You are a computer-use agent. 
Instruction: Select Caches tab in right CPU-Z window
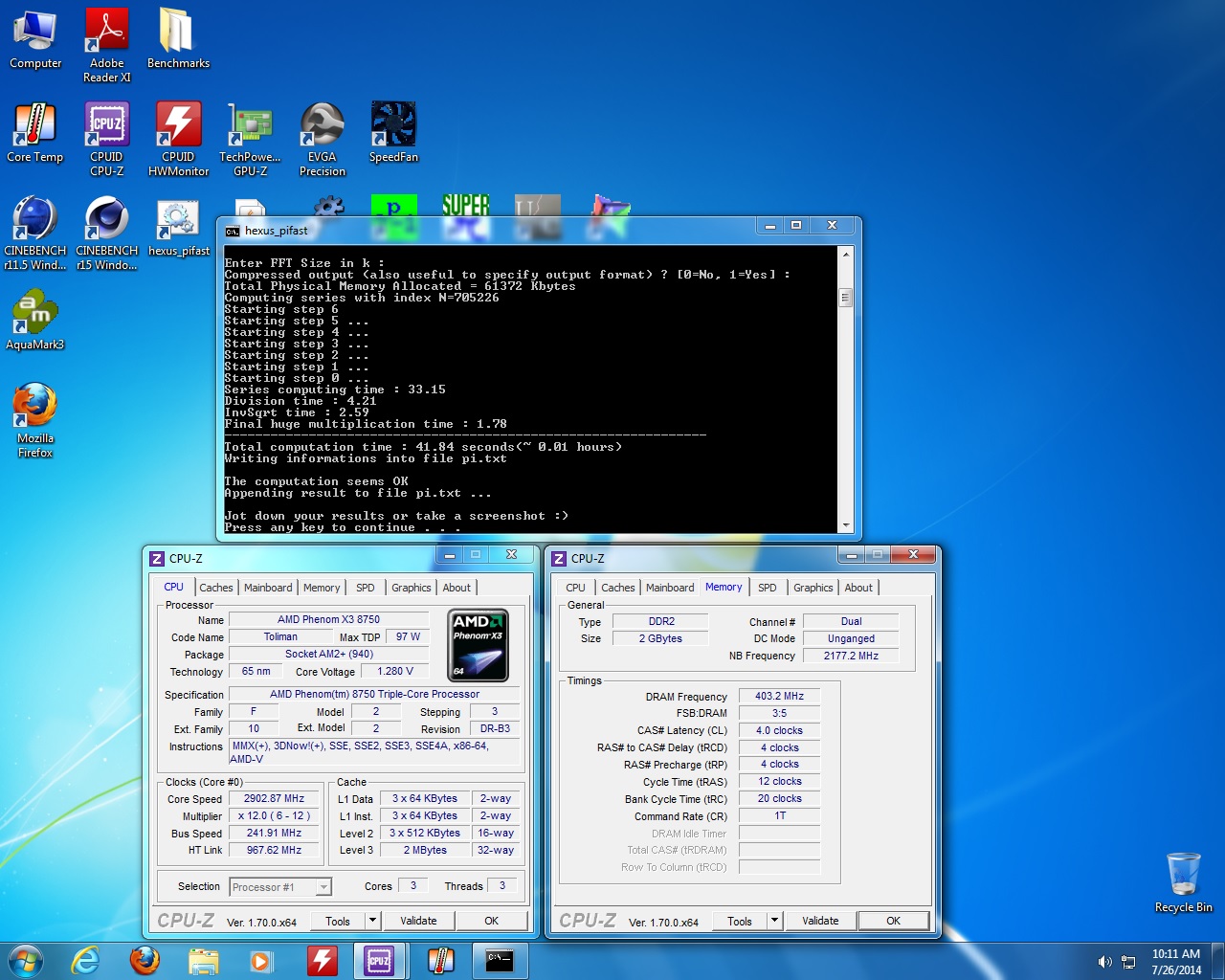click(x=617, y=588)
